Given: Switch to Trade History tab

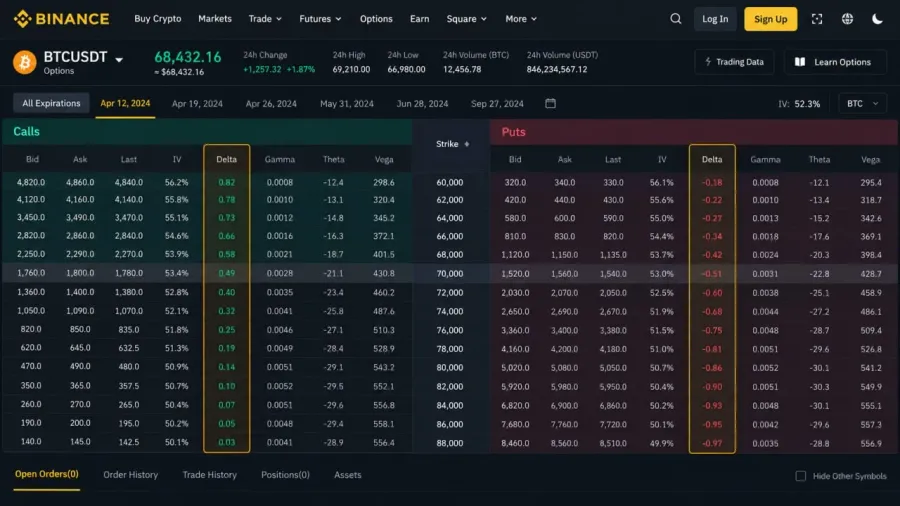Looking at the screenshot, I should coord(210,474).
